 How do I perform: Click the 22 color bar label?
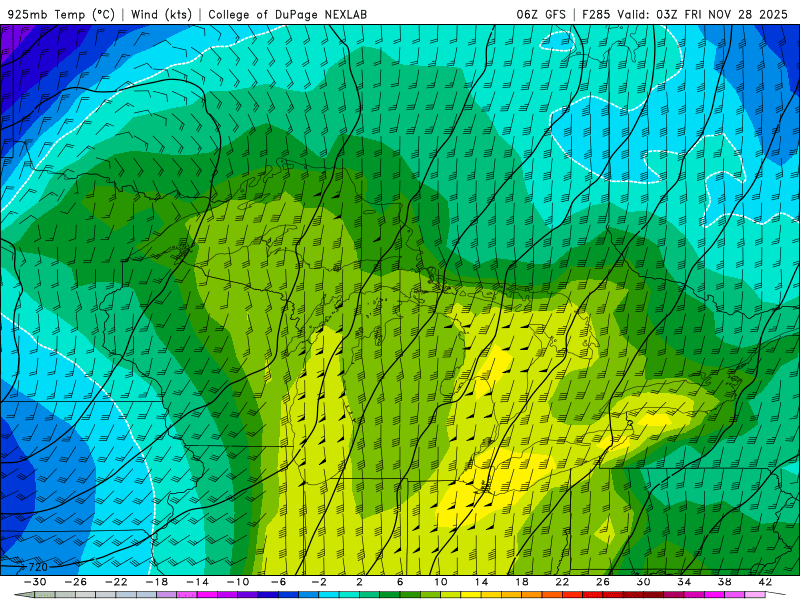click(562, 582)
